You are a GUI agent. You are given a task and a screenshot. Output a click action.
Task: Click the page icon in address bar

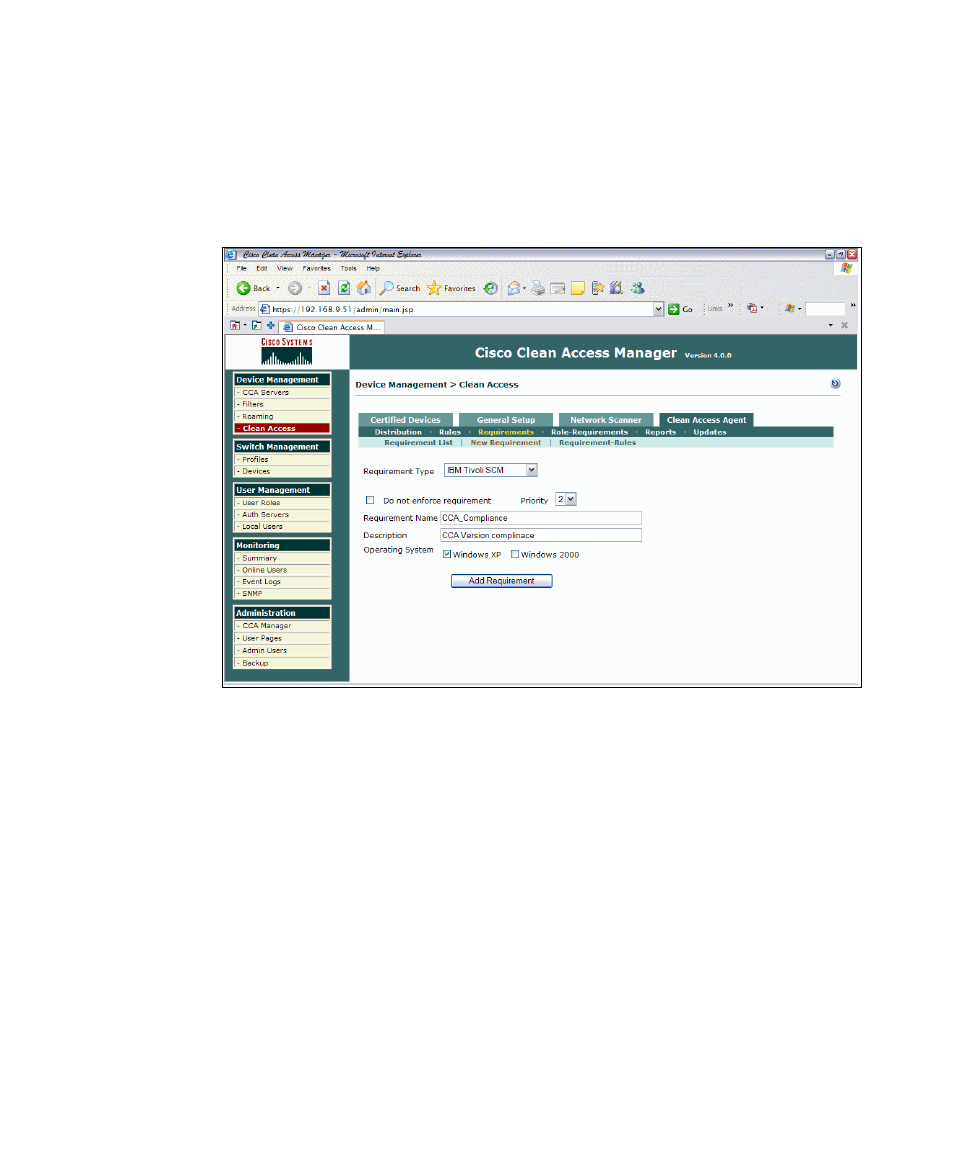[x=264, y=309]
